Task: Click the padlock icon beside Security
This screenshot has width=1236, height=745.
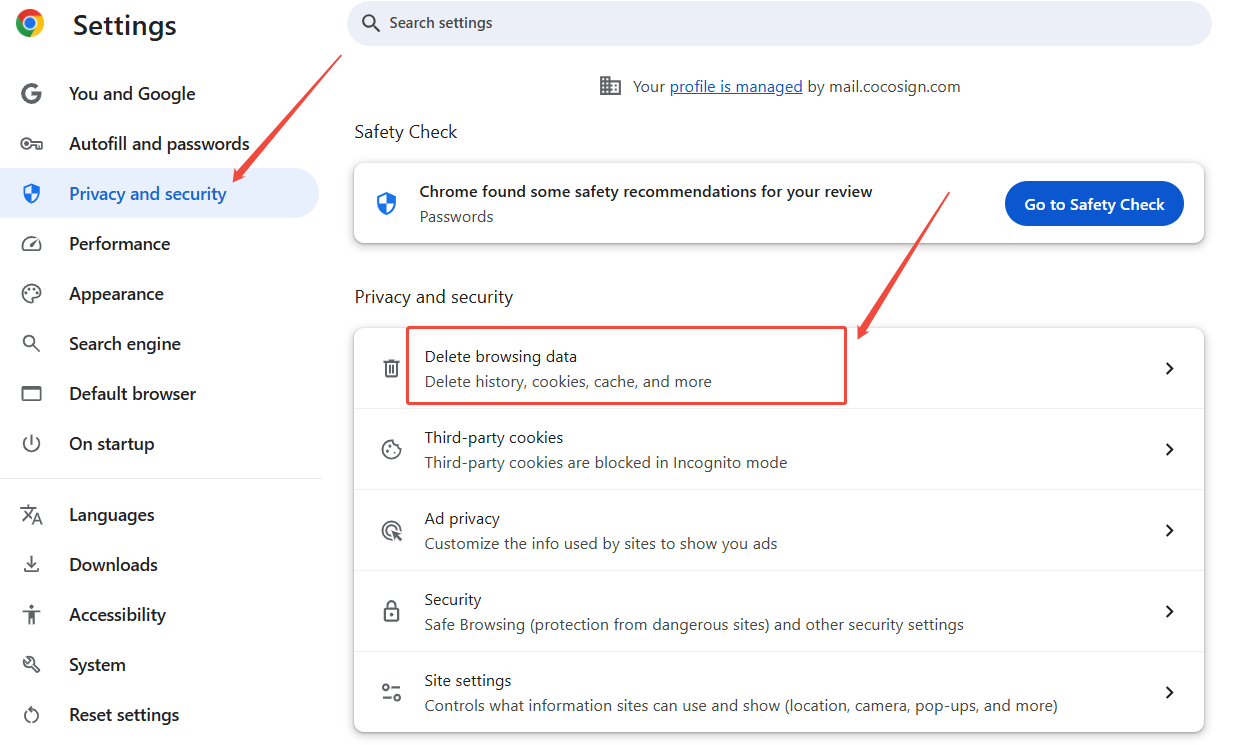Action: coord(392,611)
